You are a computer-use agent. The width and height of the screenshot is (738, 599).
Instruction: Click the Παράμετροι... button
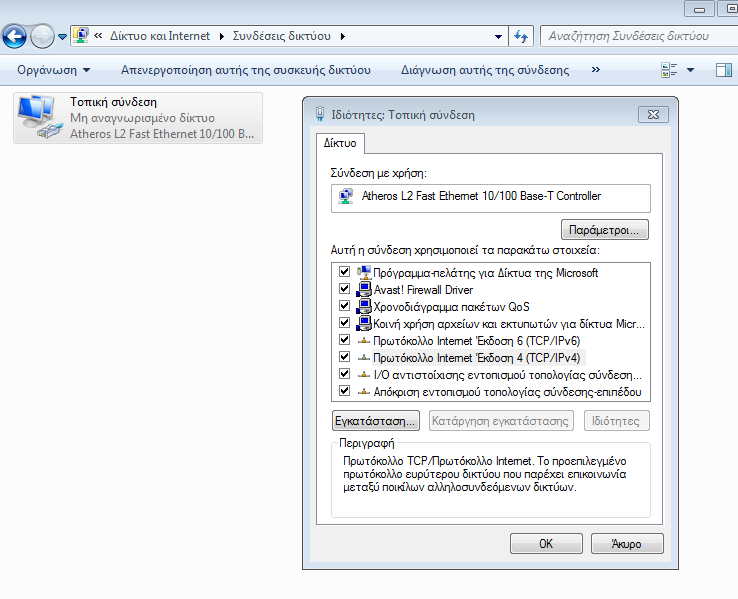pos(604,230)
